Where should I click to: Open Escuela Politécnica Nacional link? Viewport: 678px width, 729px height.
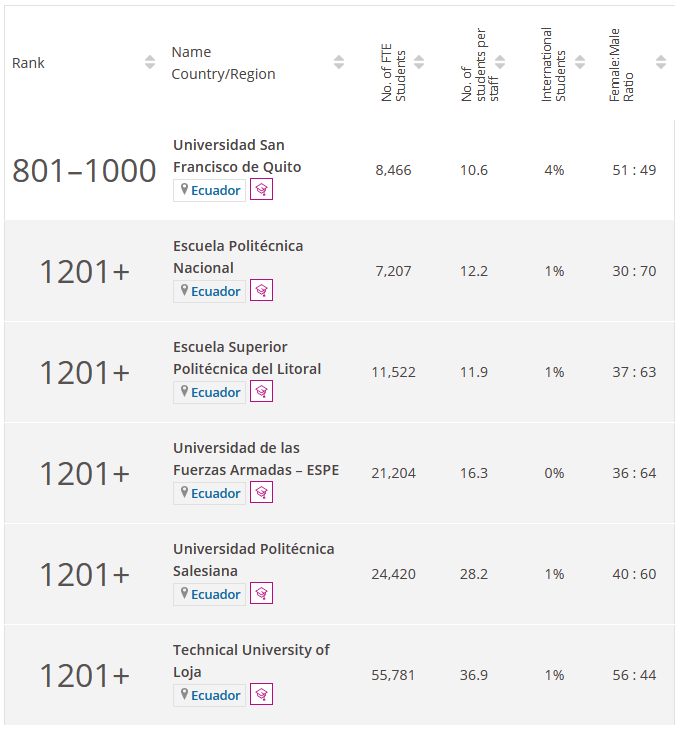click(238, 257)
